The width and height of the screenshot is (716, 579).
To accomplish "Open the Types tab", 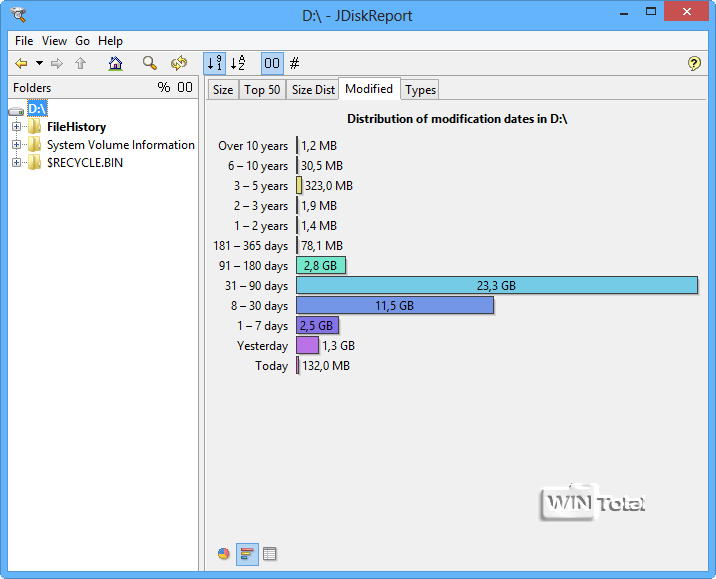I will click(420, 90).
